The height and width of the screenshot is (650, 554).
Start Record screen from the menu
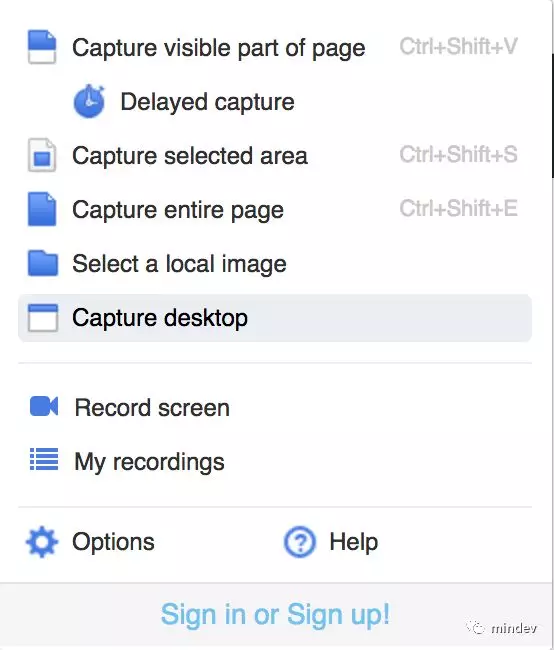point(152,407)
